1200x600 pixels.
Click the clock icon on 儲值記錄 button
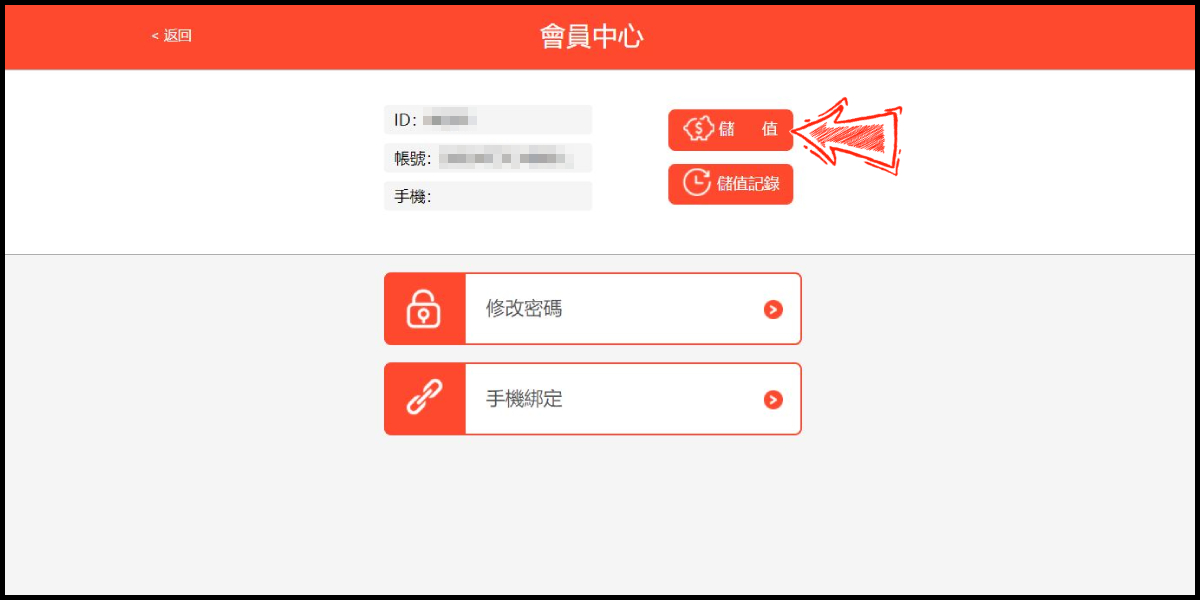point(697,182)
